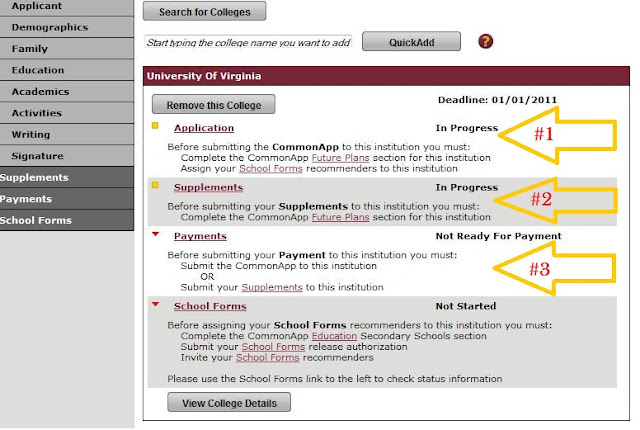The width and height of the screenshot is (640, 430).
Task: Click the red help question mark icon
Action: click(486, 42)
